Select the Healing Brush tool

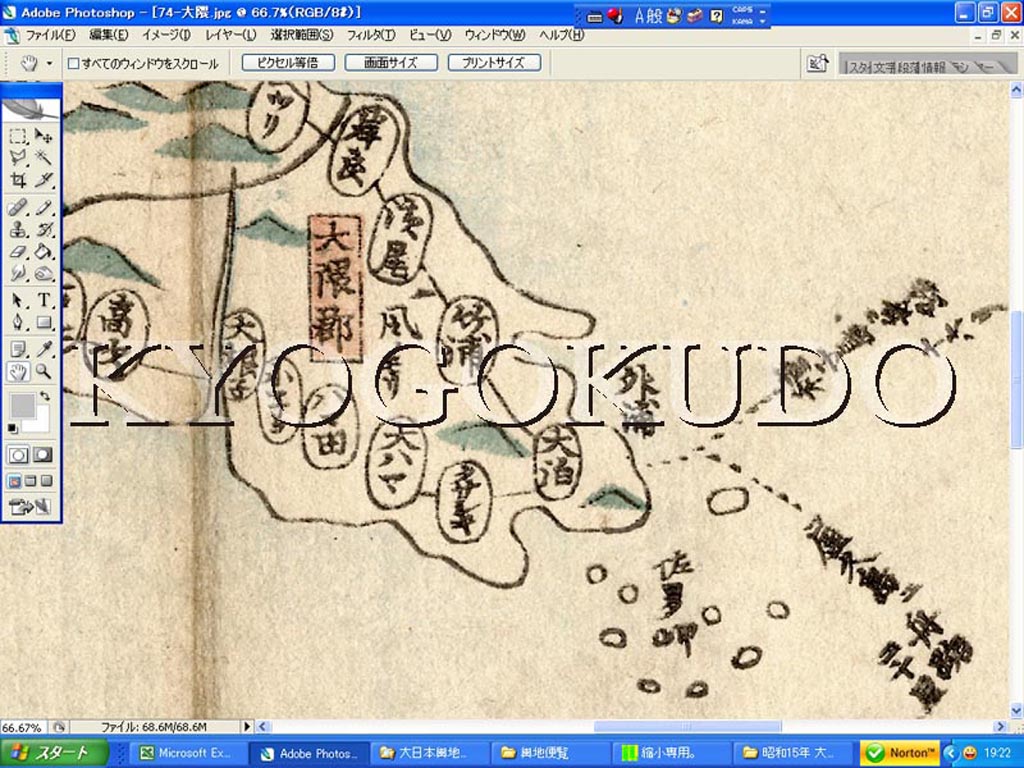coord(18,208)
